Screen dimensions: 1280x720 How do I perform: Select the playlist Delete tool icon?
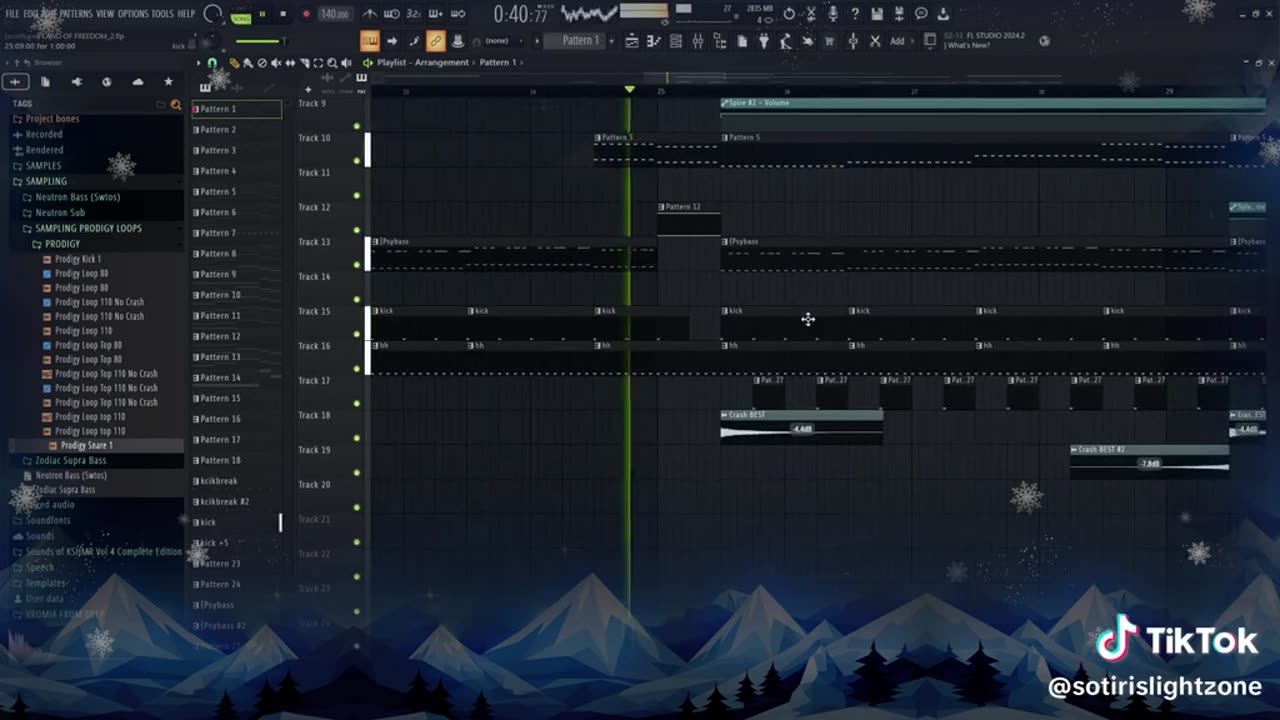coord(262,62)
